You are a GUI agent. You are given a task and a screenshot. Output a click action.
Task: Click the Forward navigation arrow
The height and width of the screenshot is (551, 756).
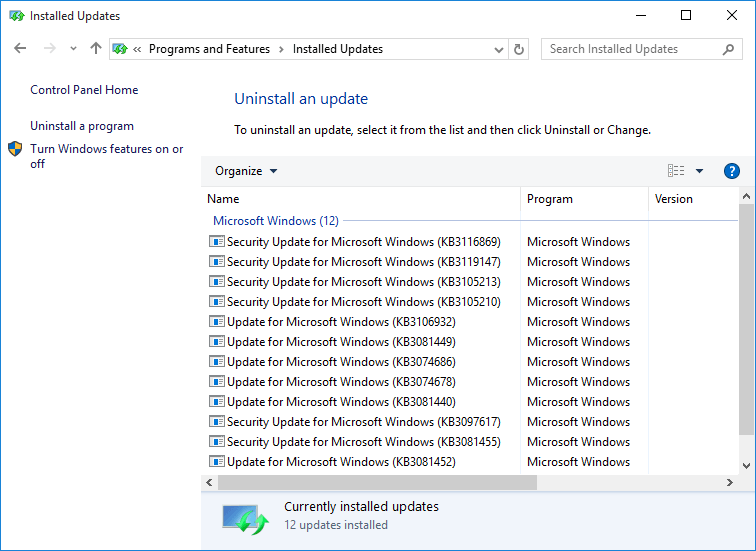pos(49,48)
